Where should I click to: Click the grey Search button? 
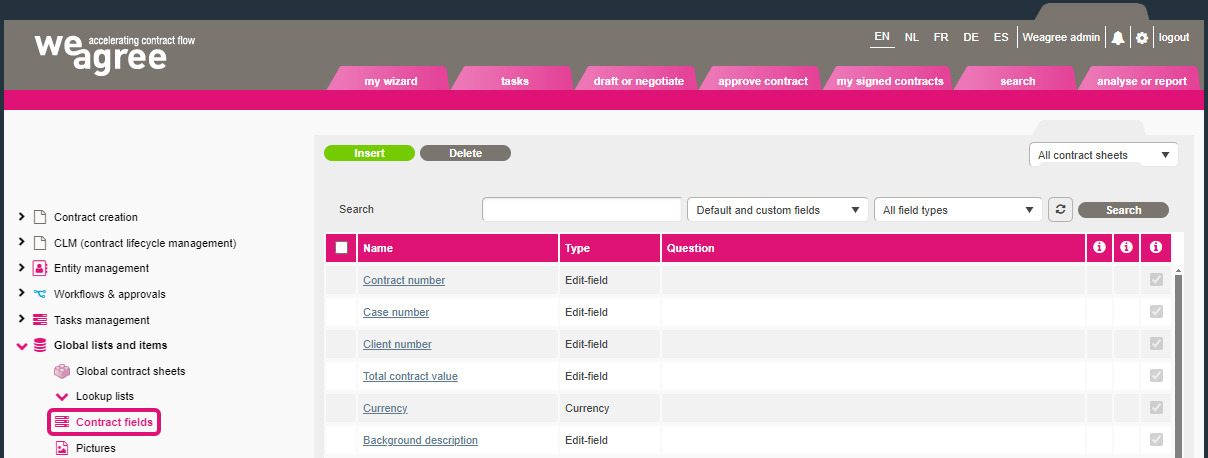1123,210
